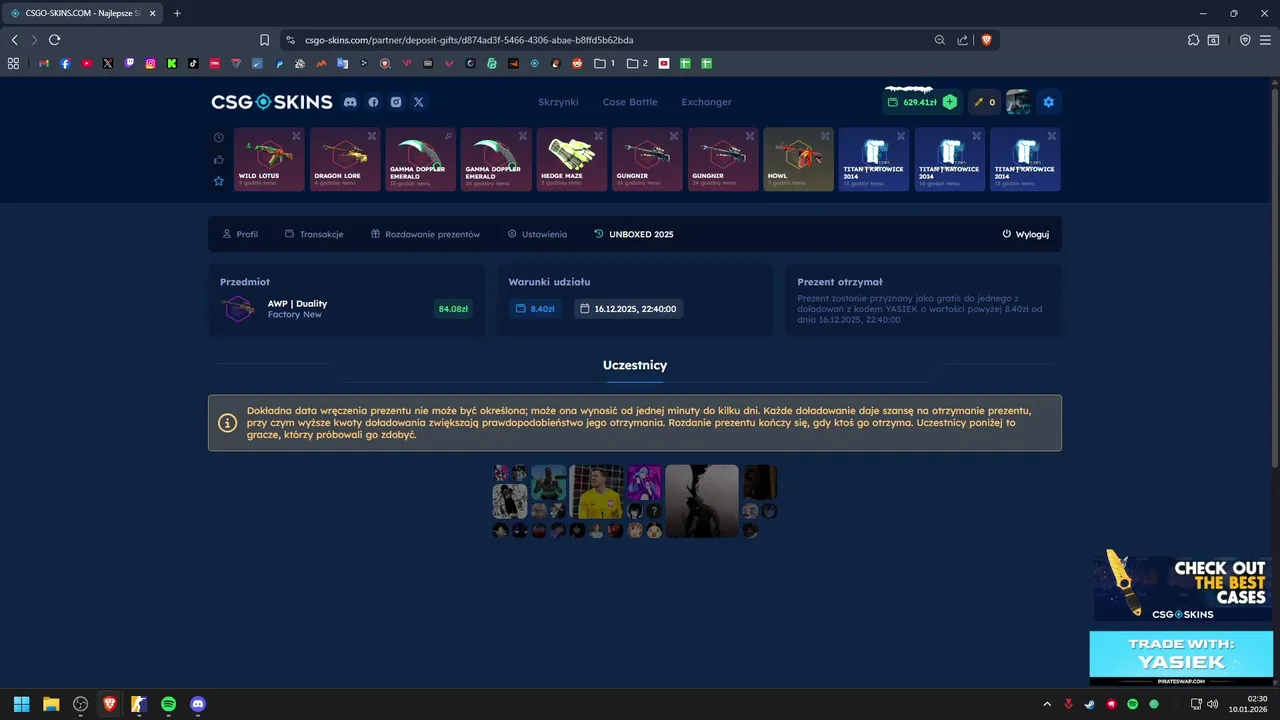Open the CSGO-Skins X (Twitter) icon in header
The height and width of the screenshot is (720, 1280).
click(x=419, y=102)
